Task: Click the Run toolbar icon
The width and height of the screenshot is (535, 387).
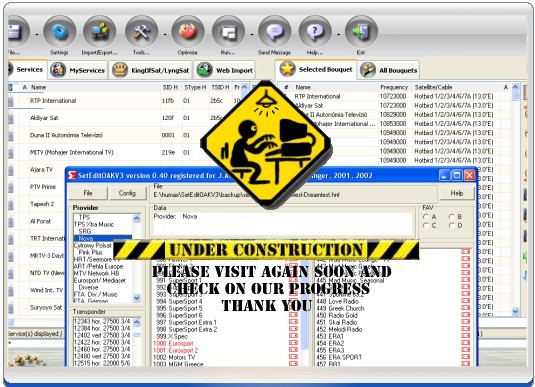Action: (x=228, y=32)
